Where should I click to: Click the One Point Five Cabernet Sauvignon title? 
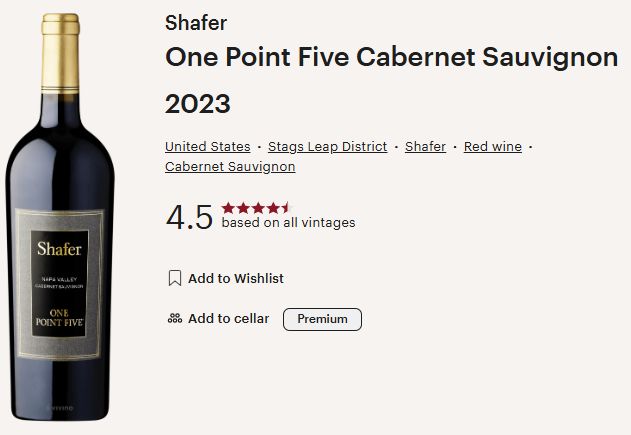391,57
